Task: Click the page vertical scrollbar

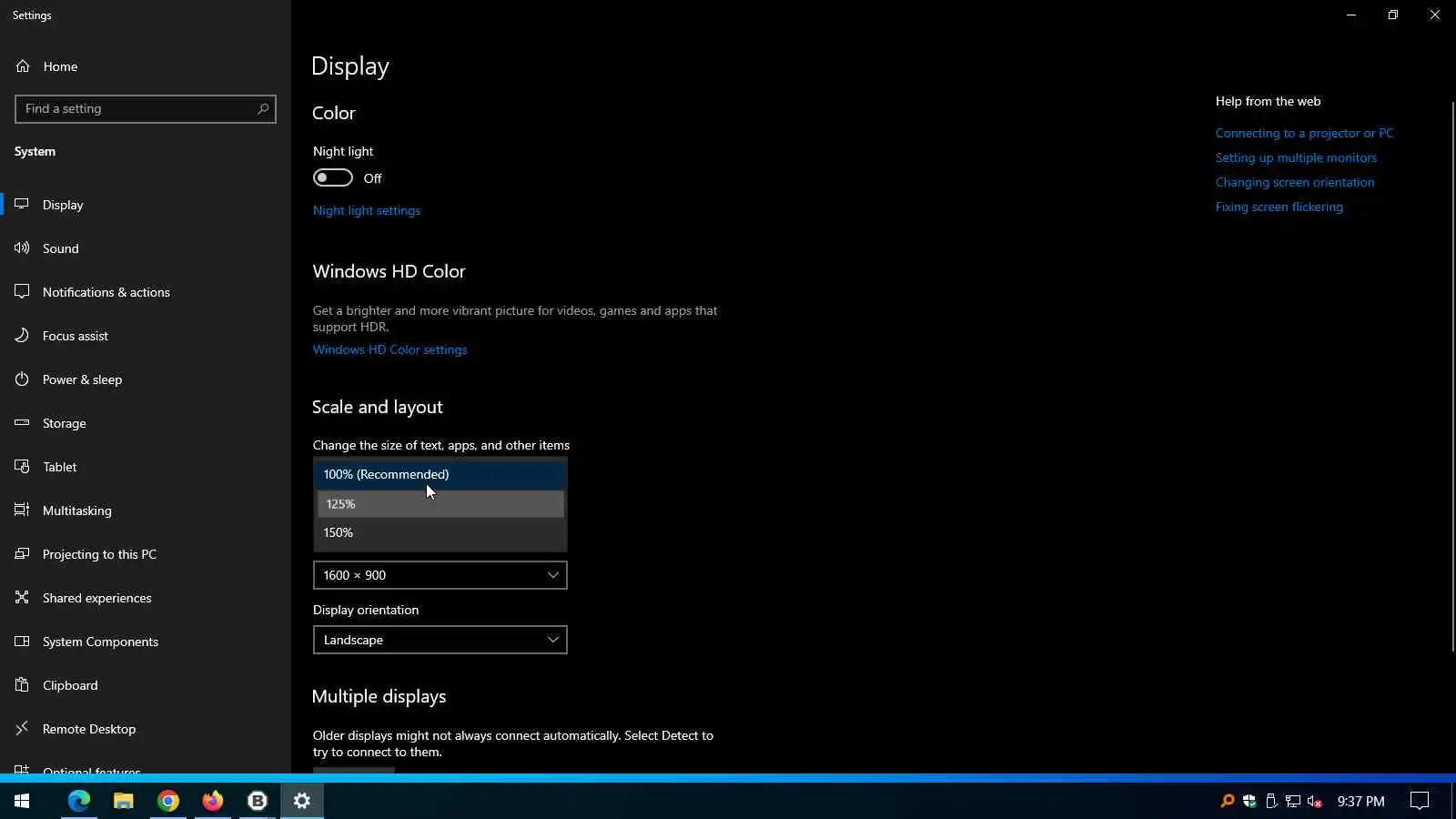Action: pos(1453,375)
